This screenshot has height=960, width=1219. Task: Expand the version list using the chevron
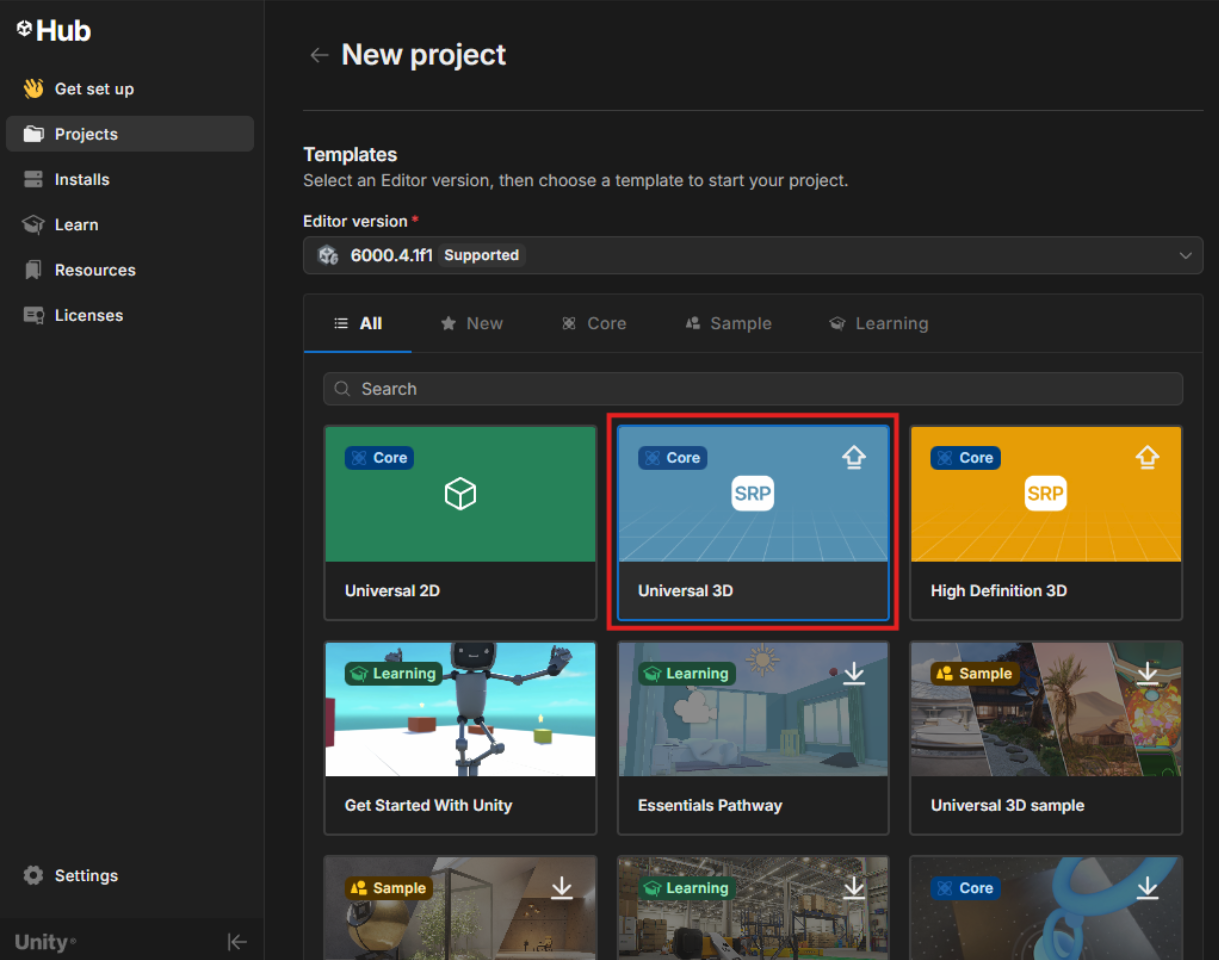coord(1185,256)
